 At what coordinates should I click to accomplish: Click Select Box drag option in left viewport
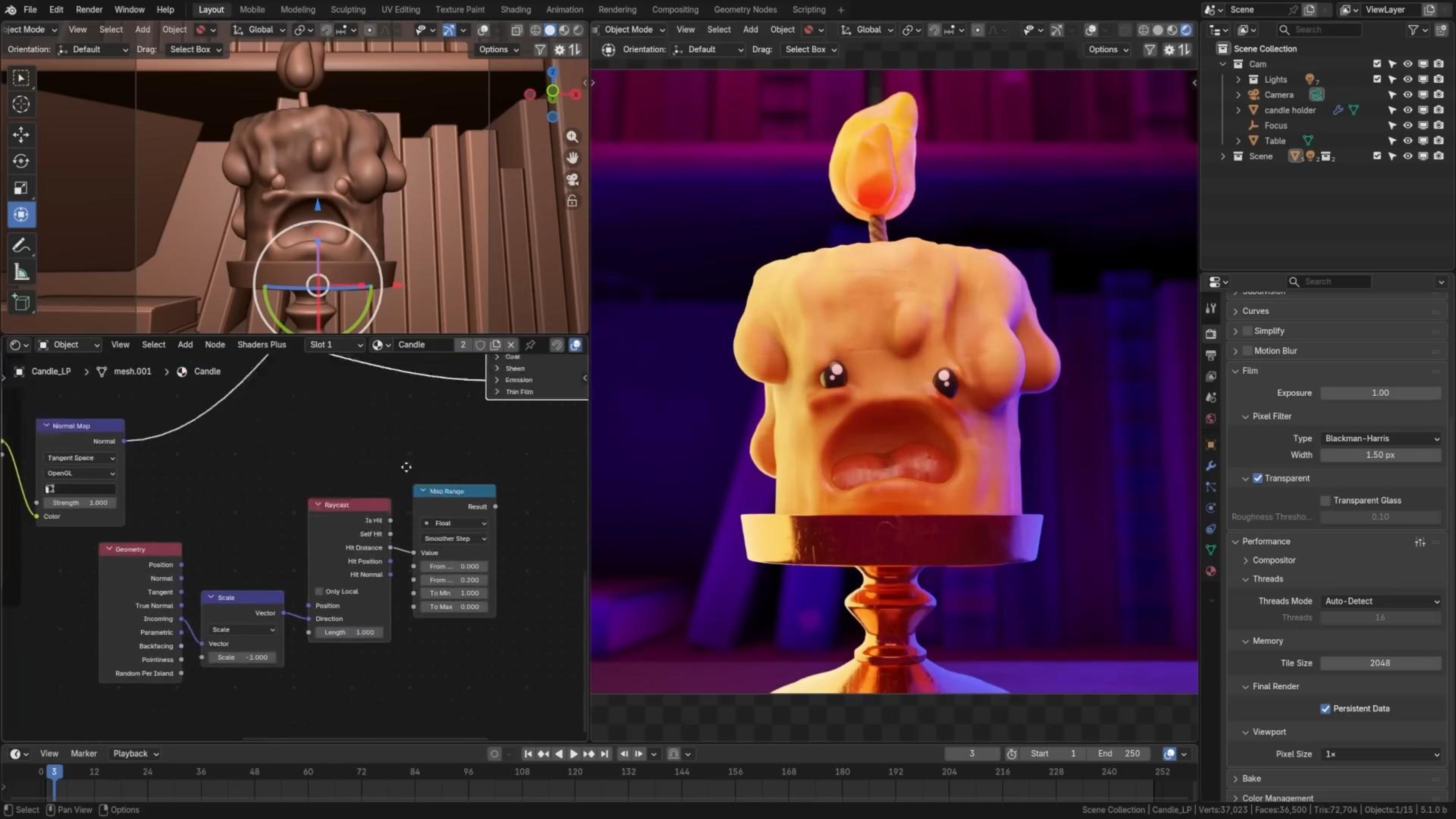(x=195, y=49)
